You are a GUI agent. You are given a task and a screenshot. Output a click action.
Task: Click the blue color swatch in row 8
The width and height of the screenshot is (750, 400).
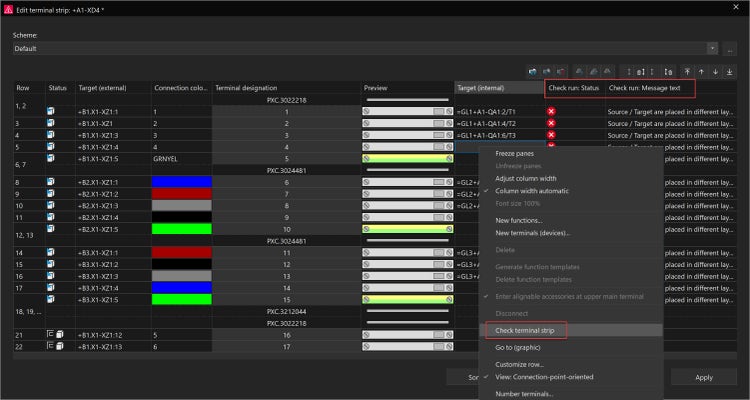180,182
